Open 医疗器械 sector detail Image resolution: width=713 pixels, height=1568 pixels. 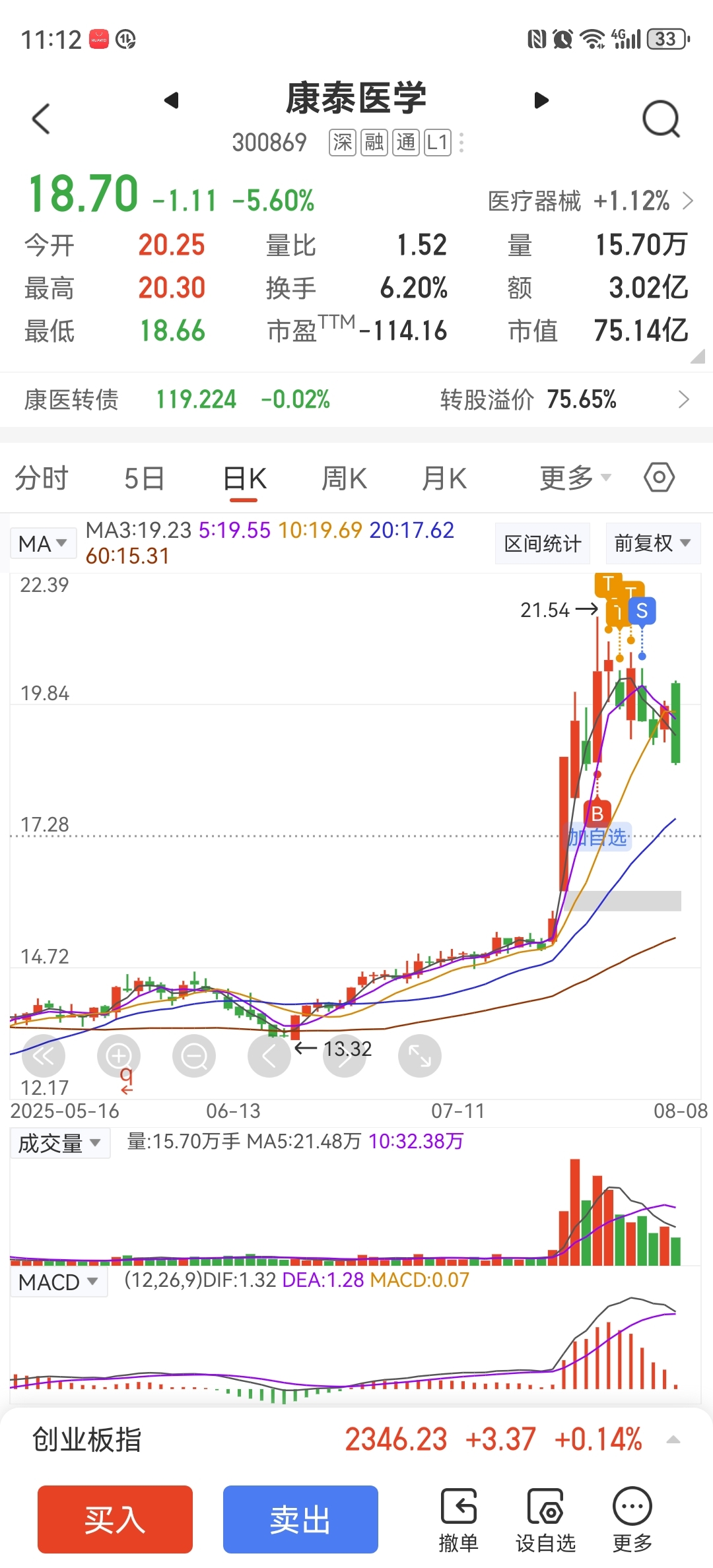(590, 201)
